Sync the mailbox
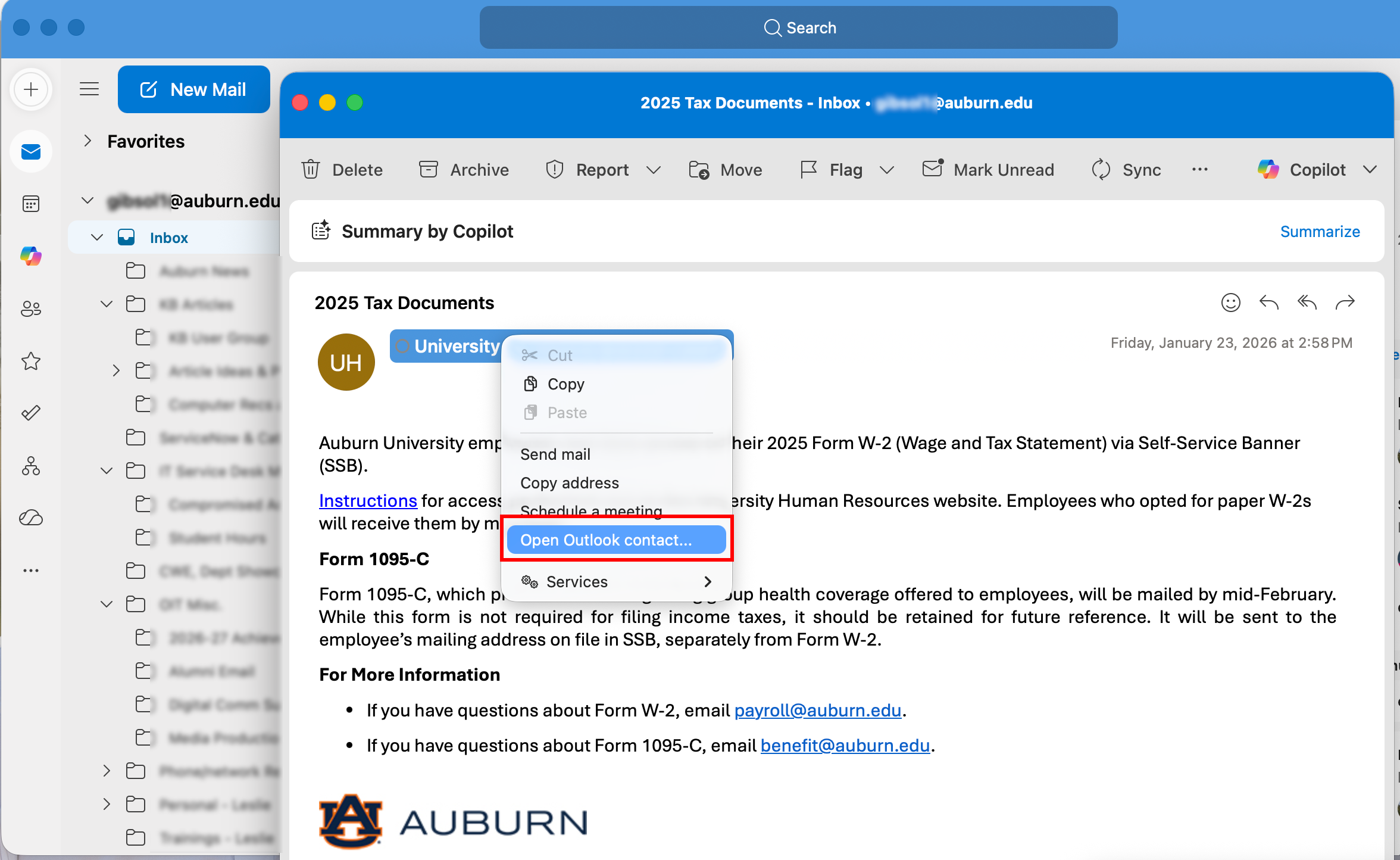Image resolution: width=1400 pixels, height=860 pixels. [1126, 170]
